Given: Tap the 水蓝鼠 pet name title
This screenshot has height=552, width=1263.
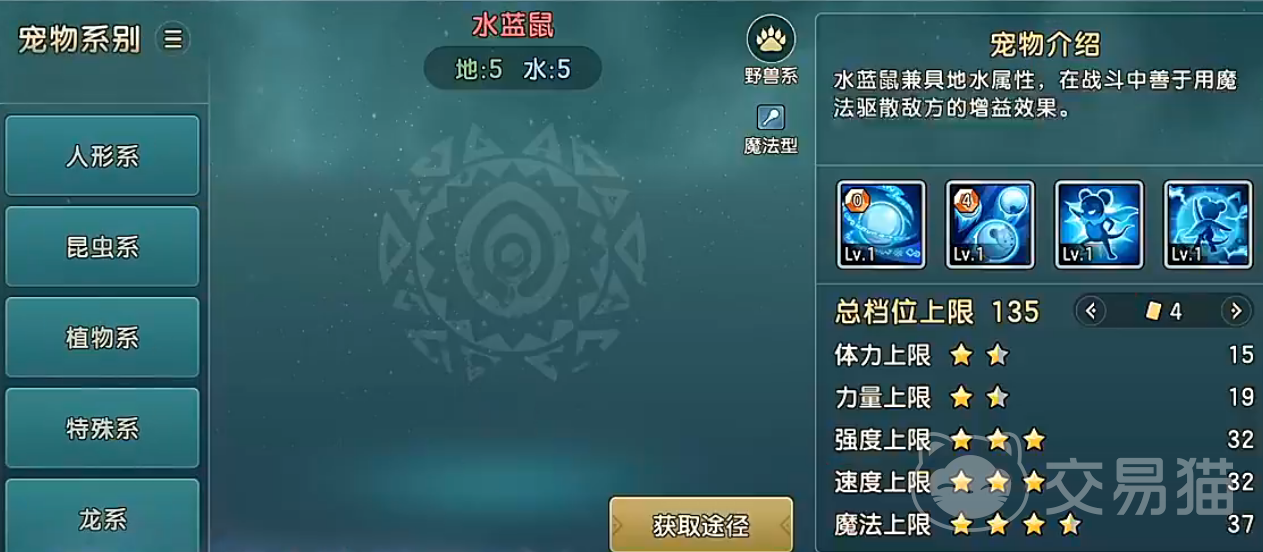Looking at the screenshot, I should point(512,25).
